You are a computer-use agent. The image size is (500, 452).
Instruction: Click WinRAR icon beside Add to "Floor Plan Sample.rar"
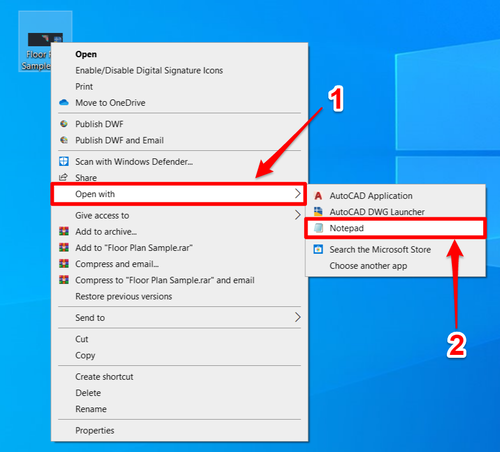pyautogui.click(x=64, y=248)
